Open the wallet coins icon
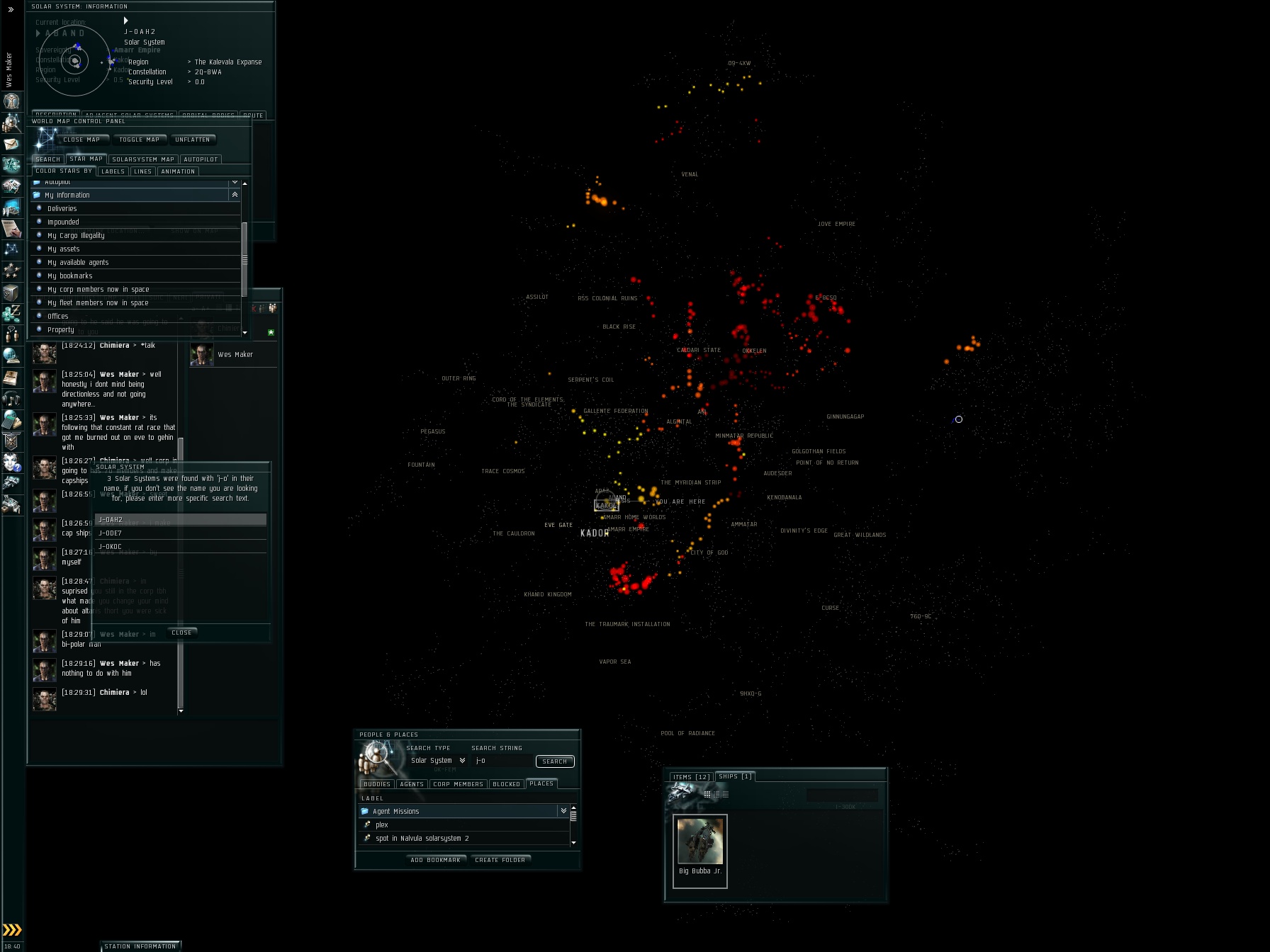The image size is (1270, 952). [11, 312]
